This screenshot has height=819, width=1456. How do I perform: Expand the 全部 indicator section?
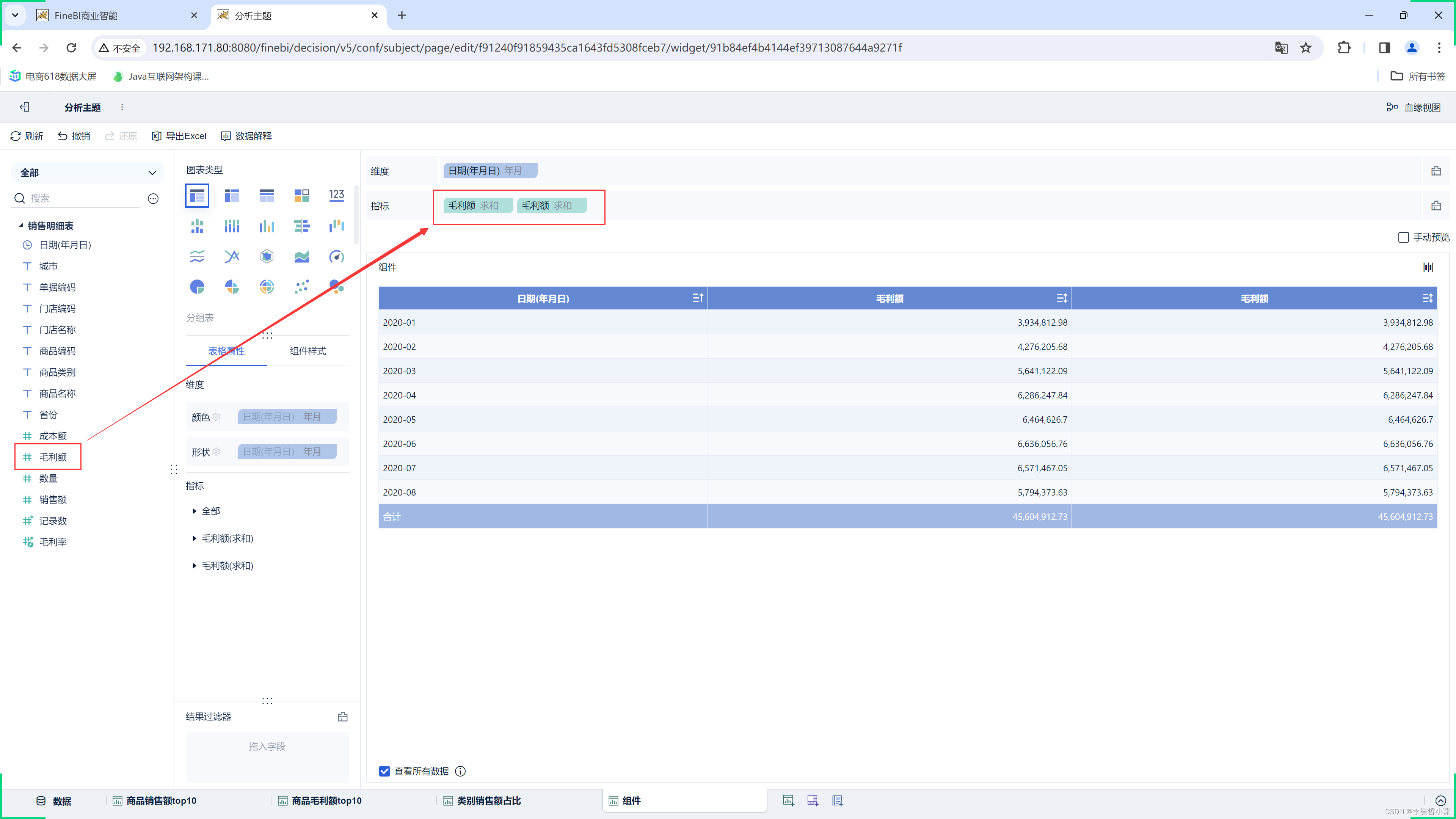coord(194,511)
